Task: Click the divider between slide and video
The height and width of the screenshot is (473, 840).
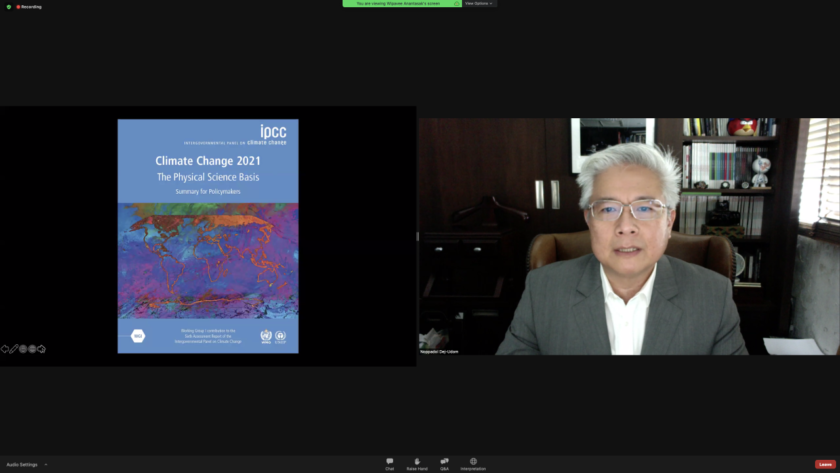Action: [x=417, y=237]
